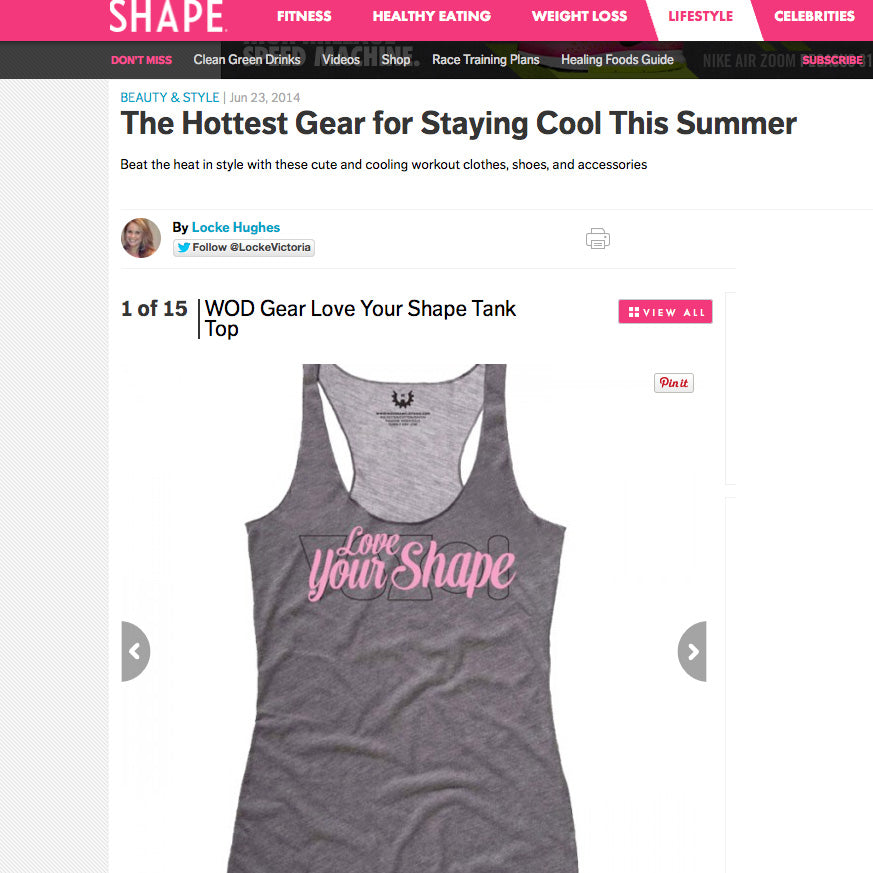Open the Videos link

[341, 60]
